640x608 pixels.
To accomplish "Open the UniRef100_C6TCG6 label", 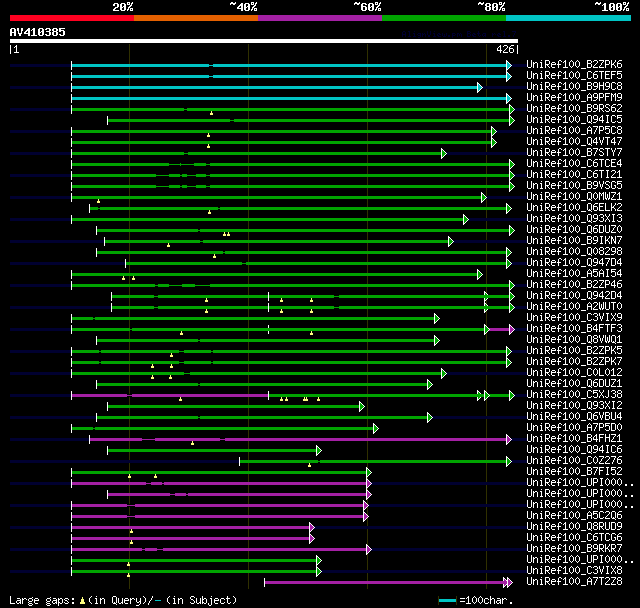I will pyautogui.click(x=574, y=538).
